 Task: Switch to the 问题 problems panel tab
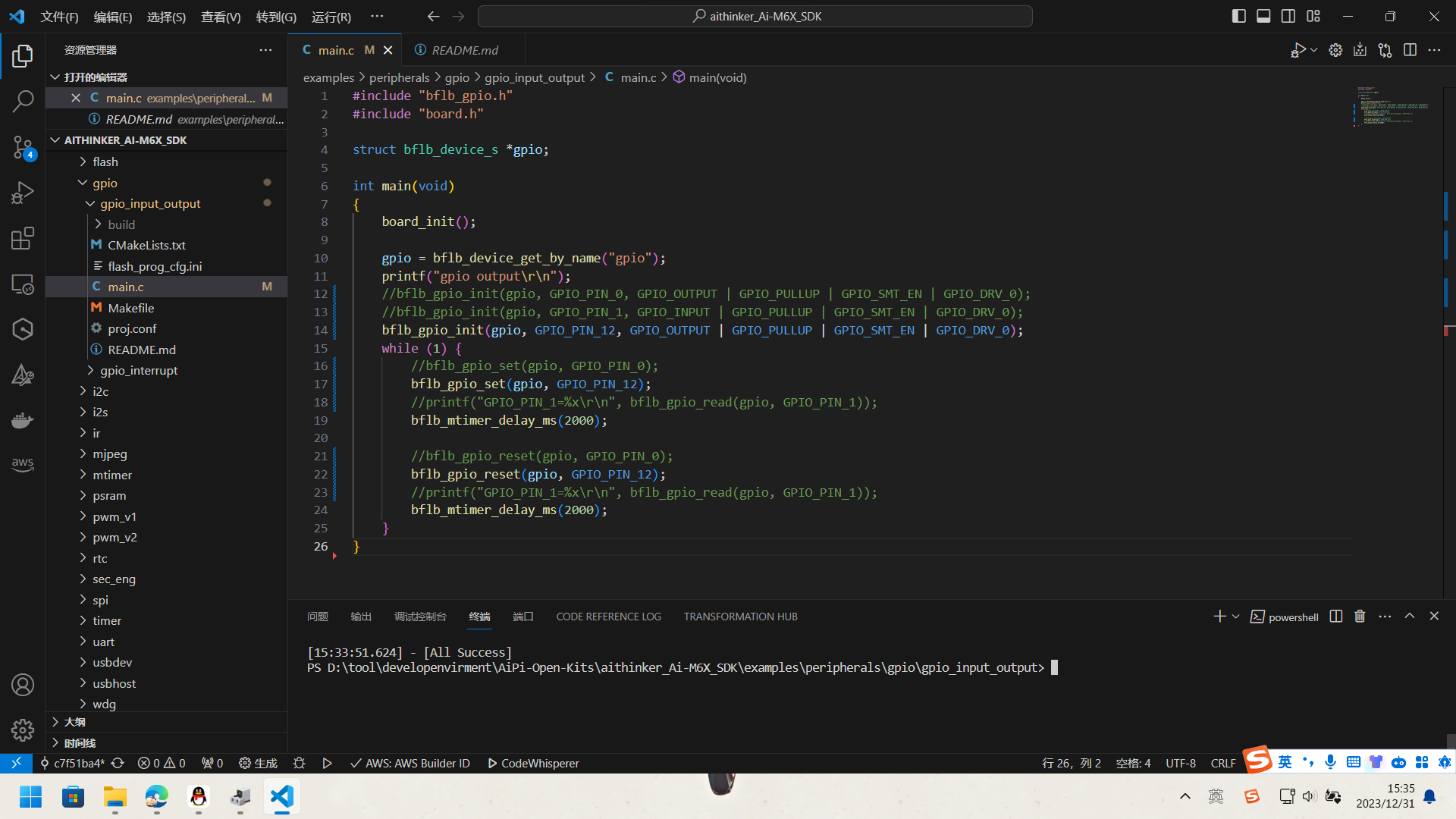point(318,617)
